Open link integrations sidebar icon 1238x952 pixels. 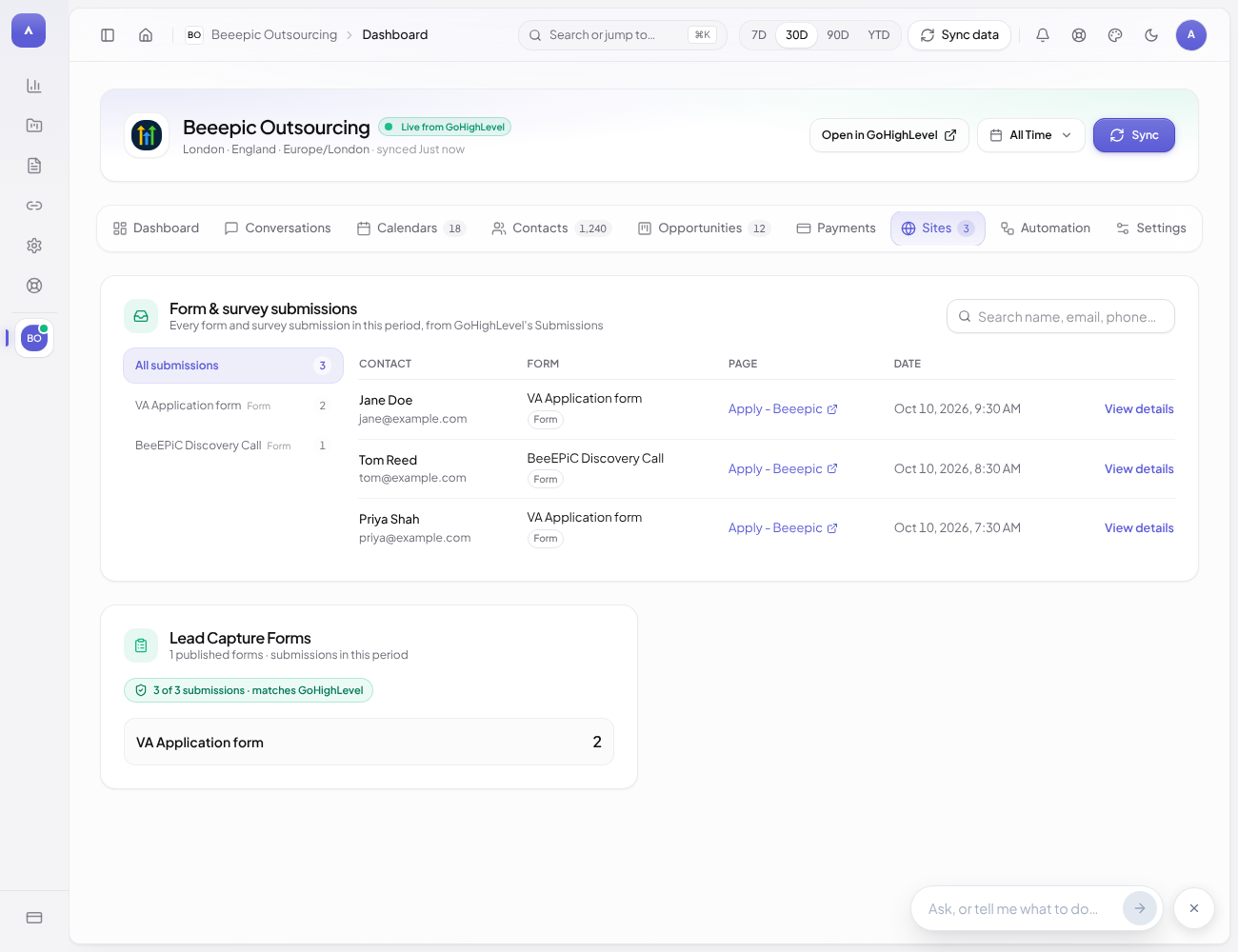point(34,206)
